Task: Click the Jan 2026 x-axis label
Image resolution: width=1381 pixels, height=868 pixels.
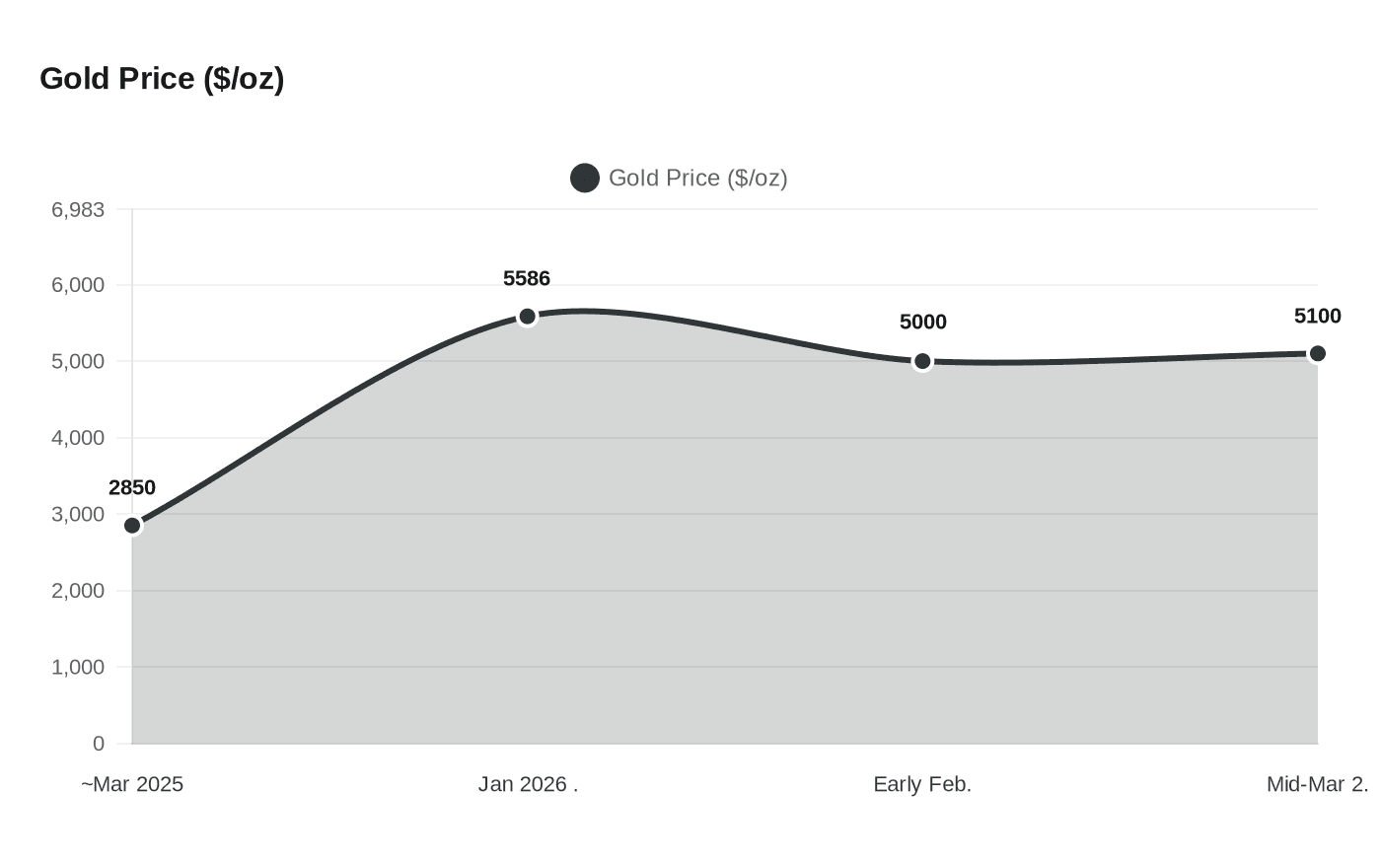Action: coord(528,784)
